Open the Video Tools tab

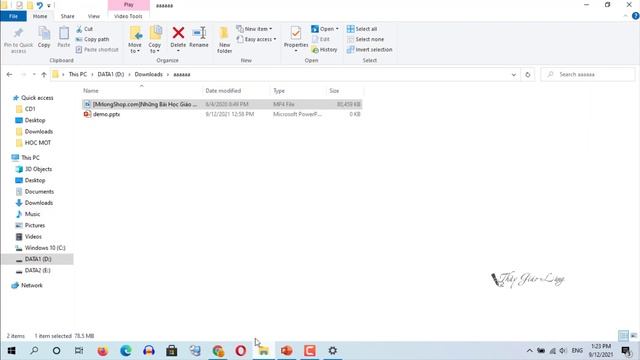(128, 16)
